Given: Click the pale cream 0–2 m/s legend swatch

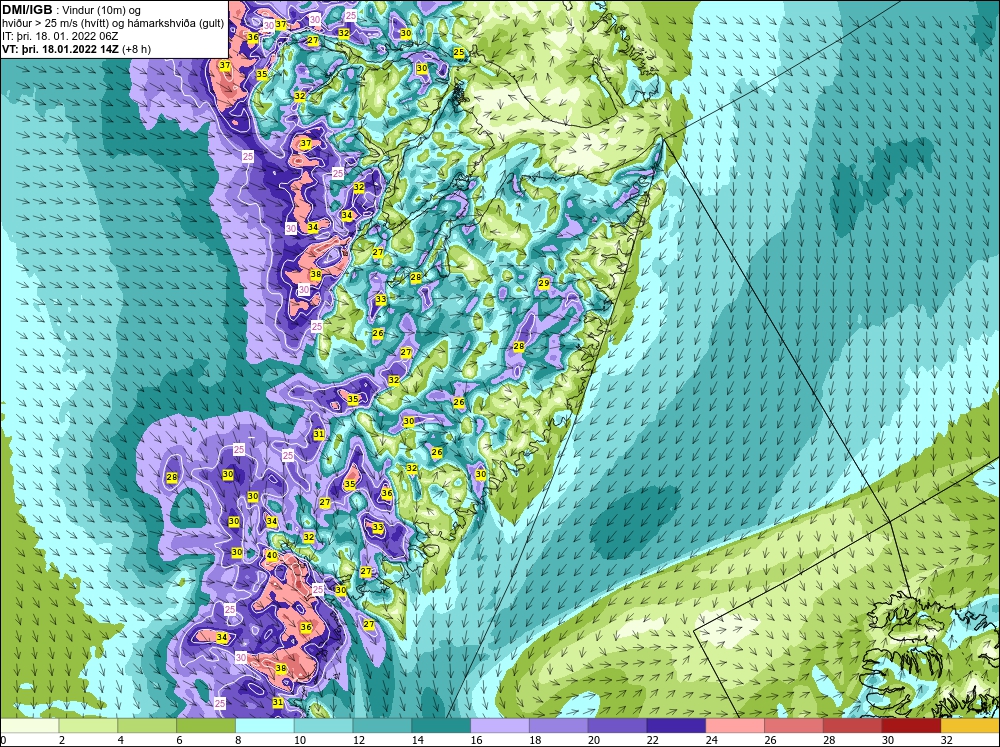Looking at the screenshot, I should pos(29,726).
